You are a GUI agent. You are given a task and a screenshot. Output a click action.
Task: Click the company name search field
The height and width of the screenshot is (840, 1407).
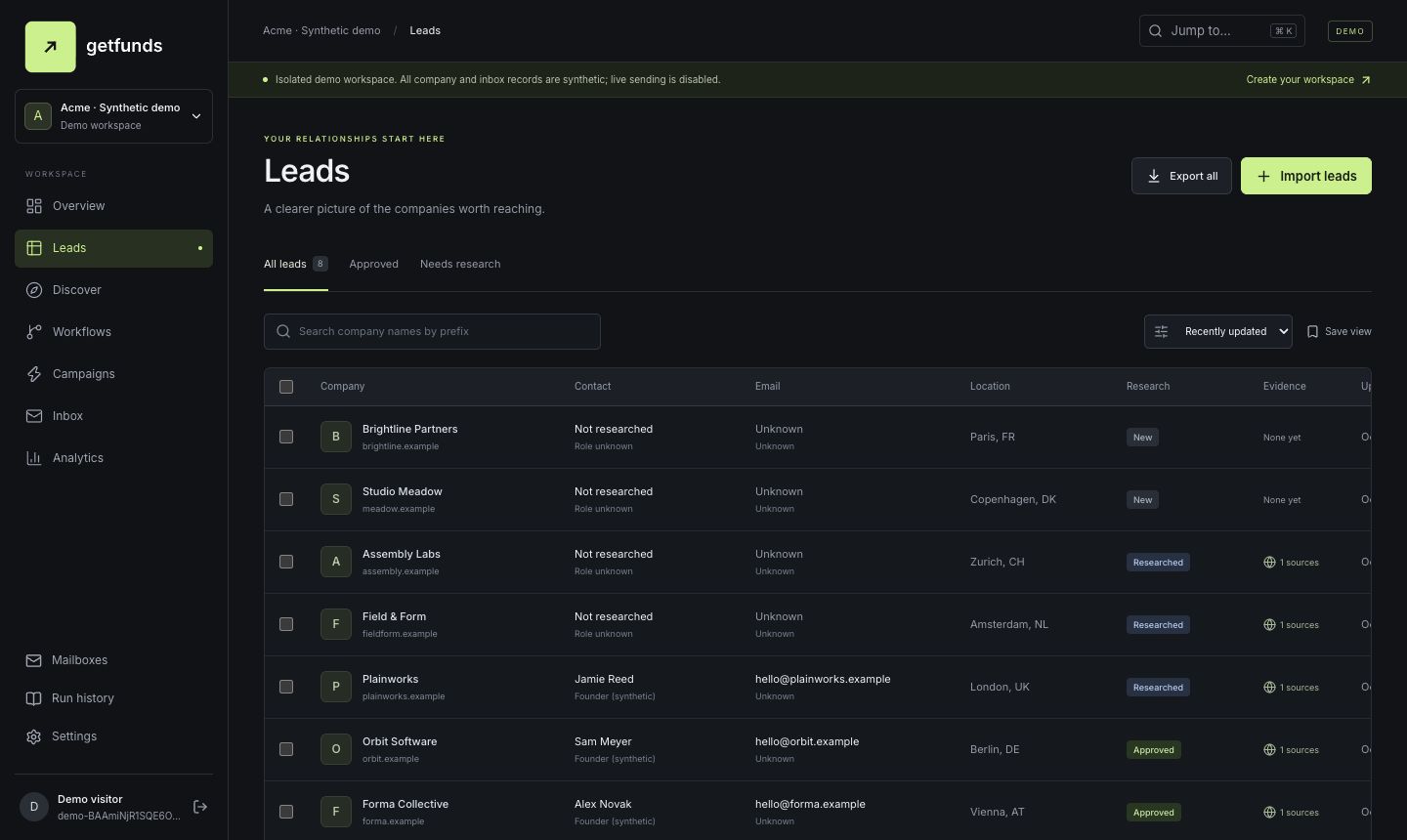(432, 331)
